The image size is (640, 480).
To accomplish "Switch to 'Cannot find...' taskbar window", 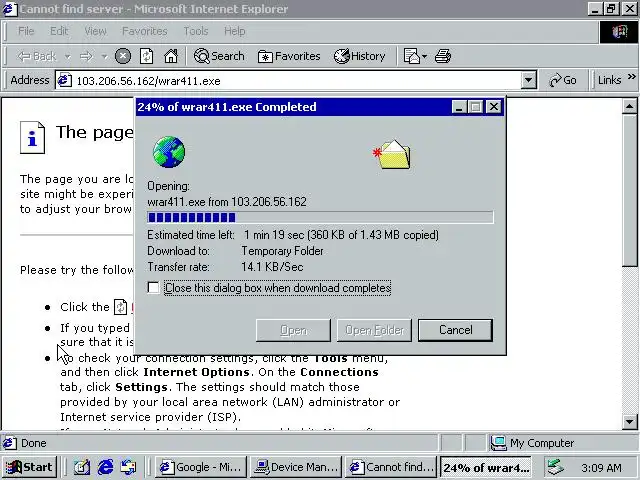I will [x=391, y=467].
